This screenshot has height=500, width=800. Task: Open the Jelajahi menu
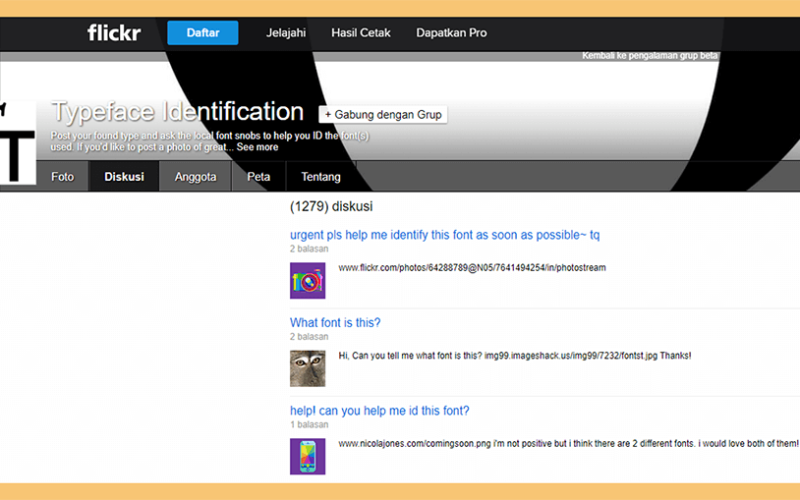tap(286, 33)
